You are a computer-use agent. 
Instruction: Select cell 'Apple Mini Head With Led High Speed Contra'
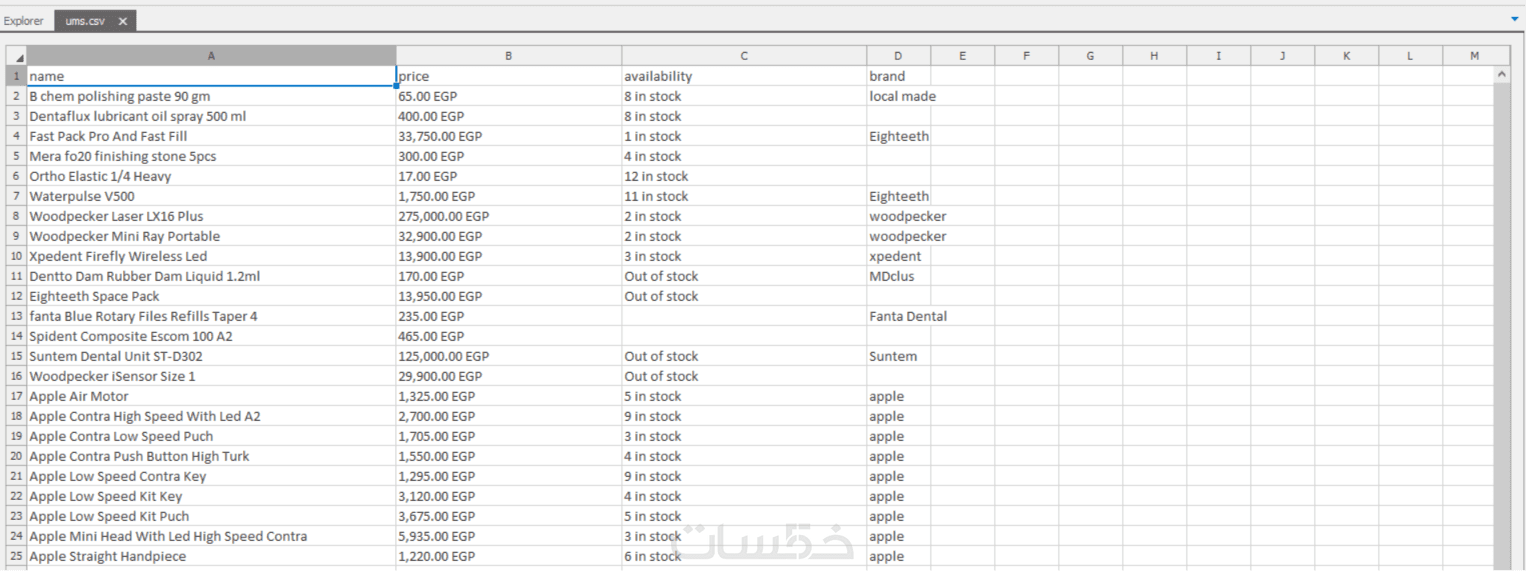tap(211, 536)
